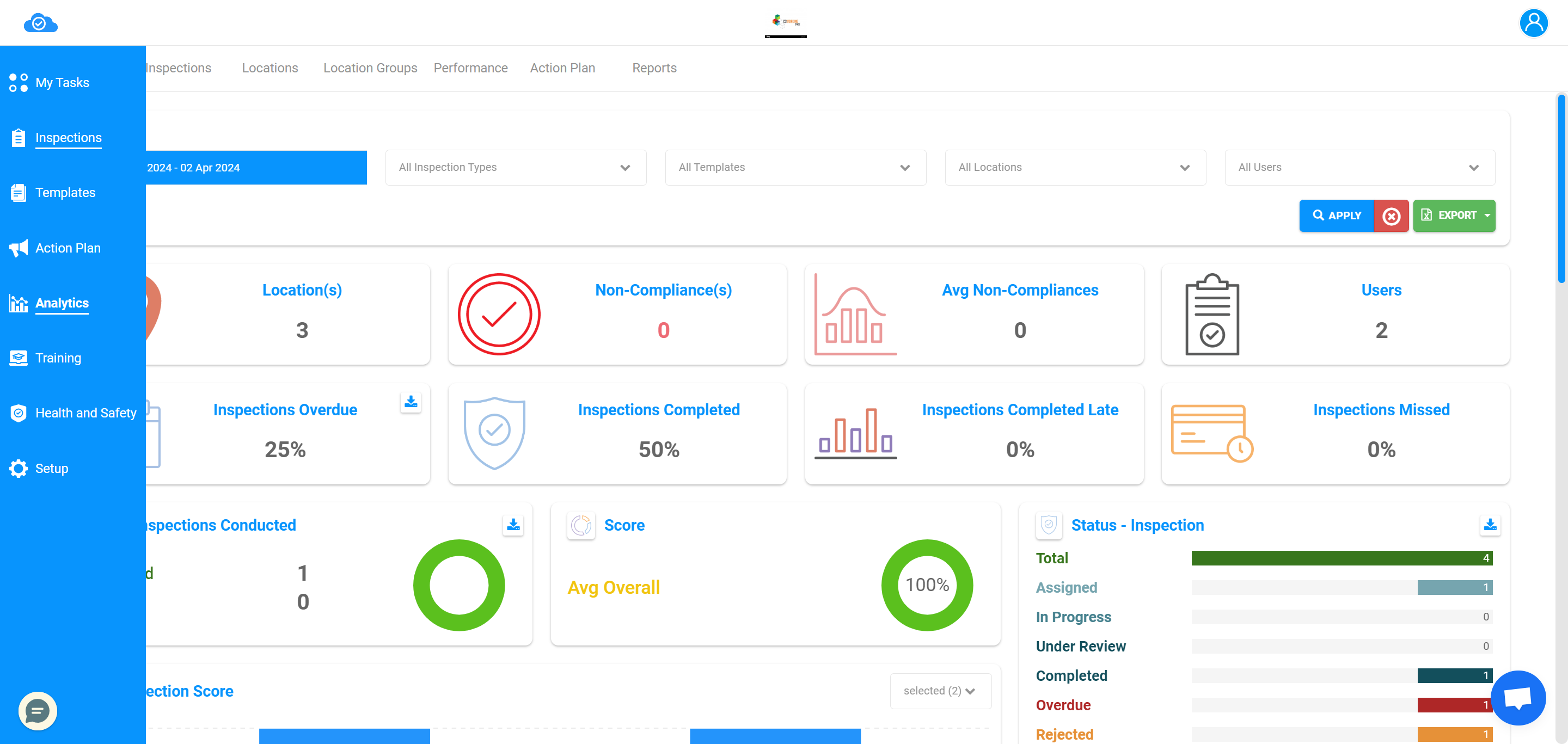Download the Inspections Conducted chart
The width and height of the screenshot is (1568, 744).
[513, 524]
